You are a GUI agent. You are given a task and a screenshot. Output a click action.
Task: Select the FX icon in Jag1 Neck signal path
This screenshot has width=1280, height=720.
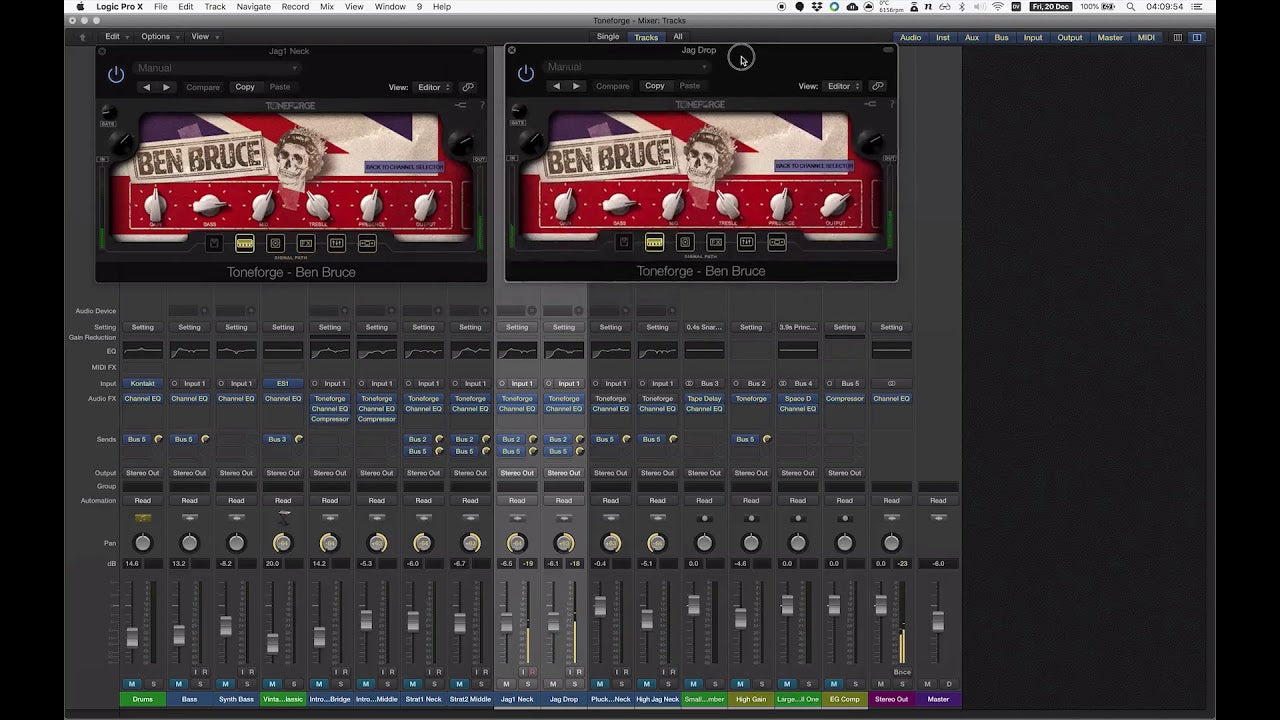(x=306, y=243)
